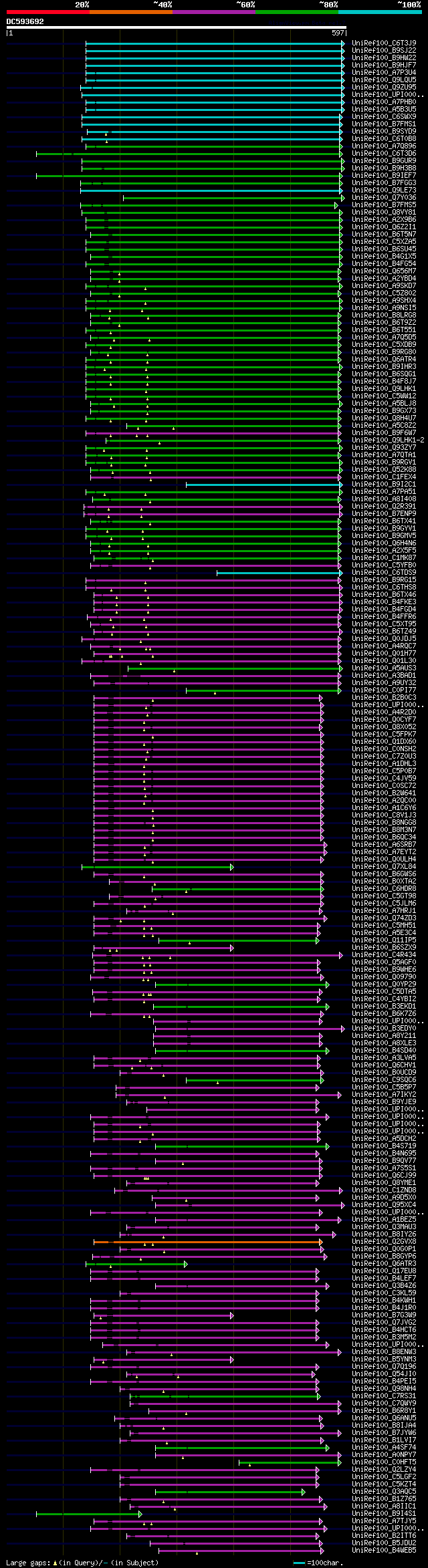Select label UniRef100_B9SYD9

click(384, 131)
